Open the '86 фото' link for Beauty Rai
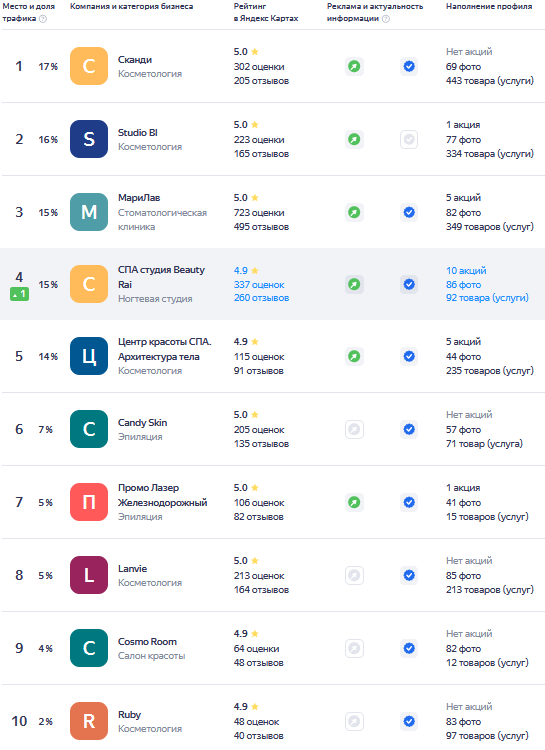 [463, 285]
